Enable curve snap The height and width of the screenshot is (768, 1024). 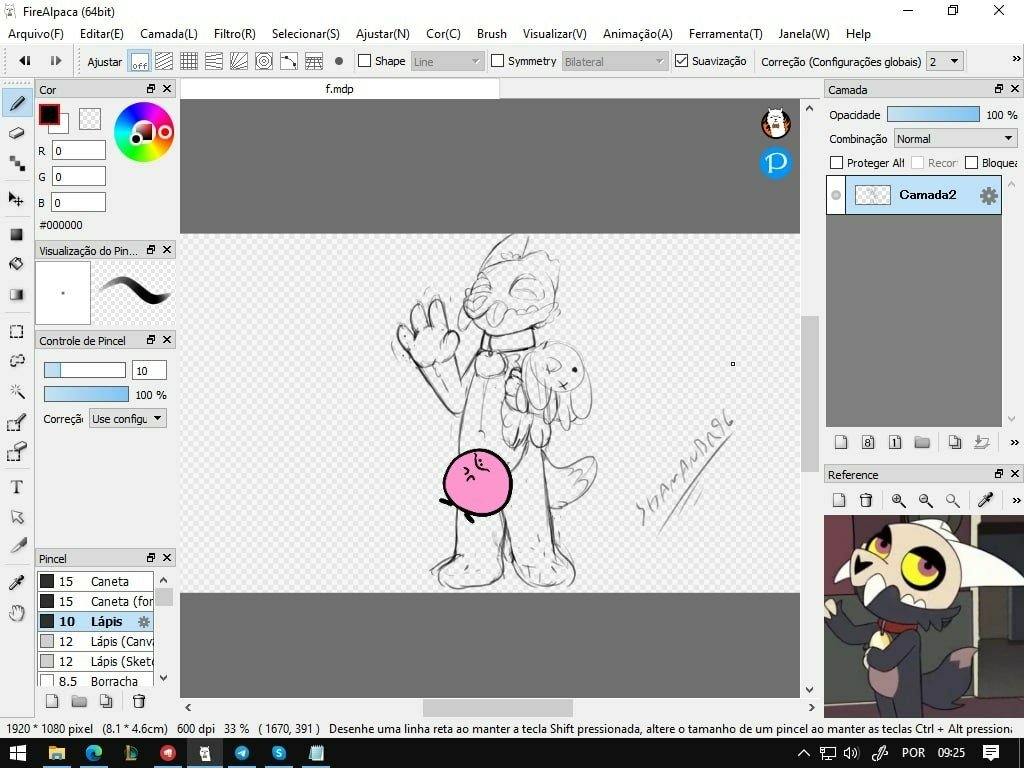(x=289, y=61)
